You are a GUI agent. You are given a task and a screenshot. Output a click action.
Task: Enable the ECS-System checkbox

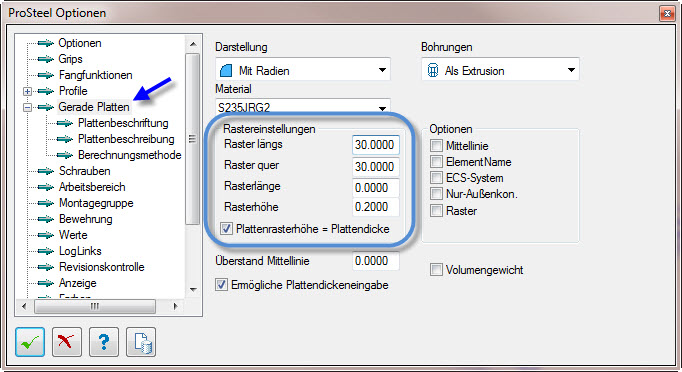436,178
